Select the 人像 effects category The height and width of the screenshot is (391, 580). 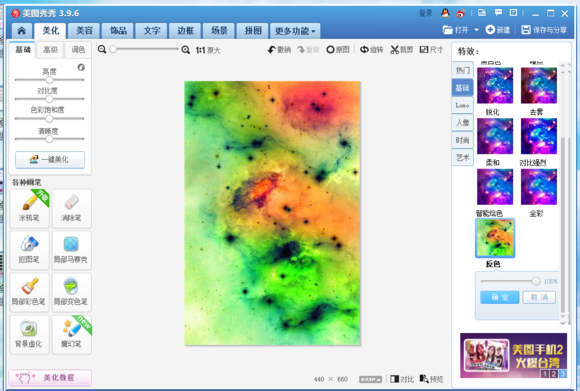tap(462, 122)
